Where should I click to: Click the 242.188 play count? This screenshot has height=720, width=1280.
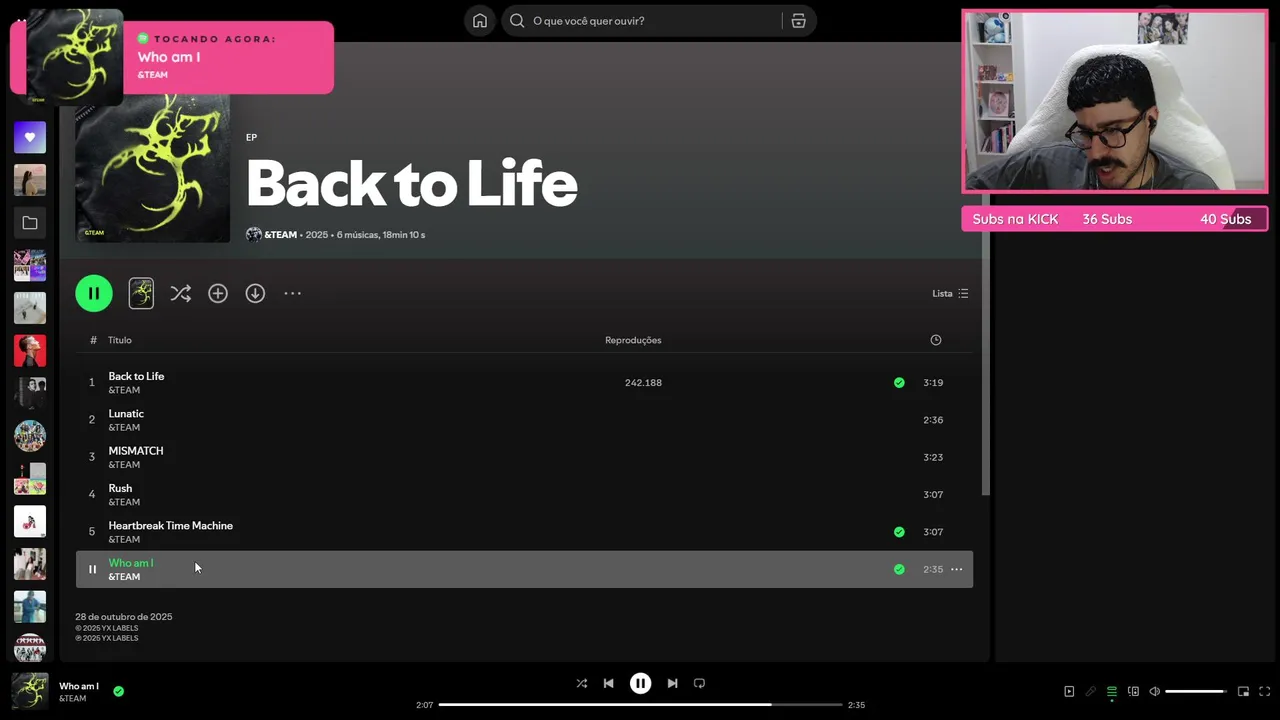[643, 382]
